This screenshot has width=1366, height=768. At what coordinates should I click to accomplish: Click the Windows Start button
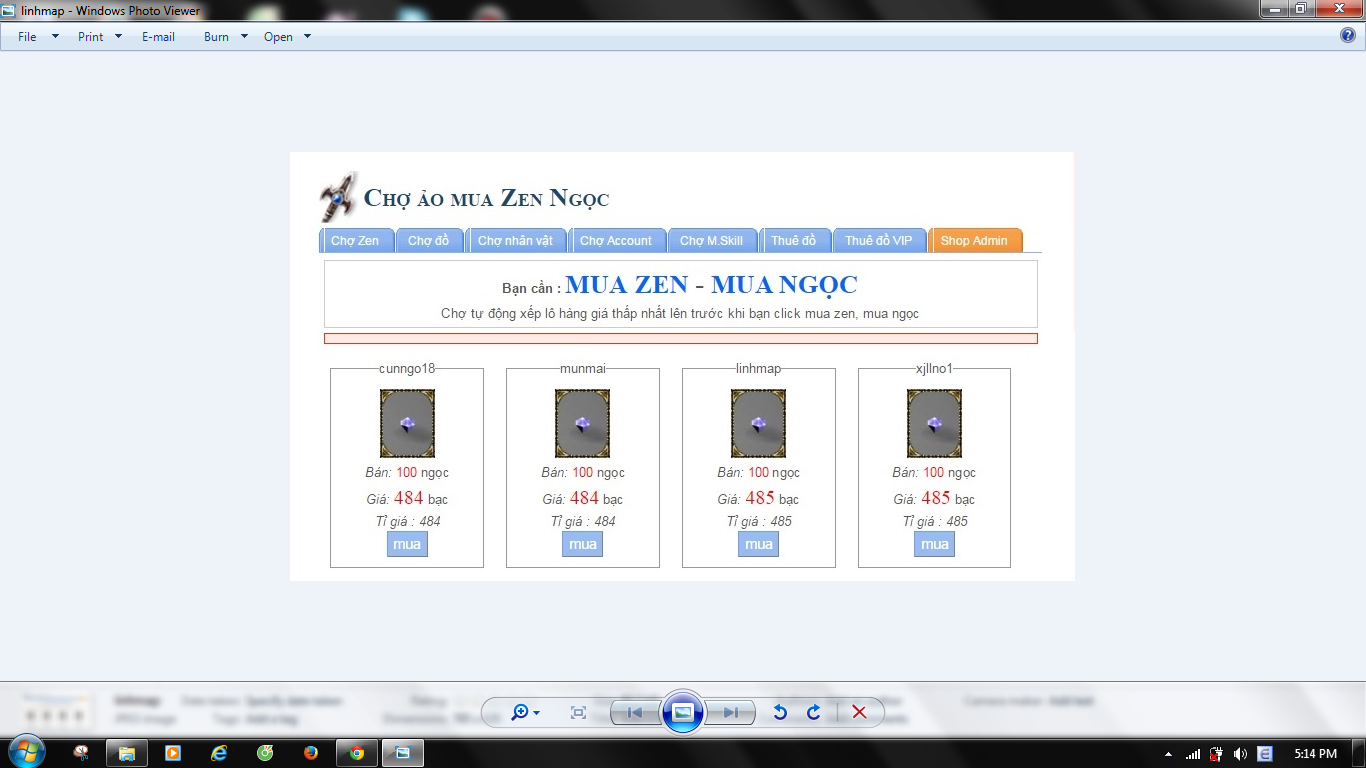[x=26, y=752]
